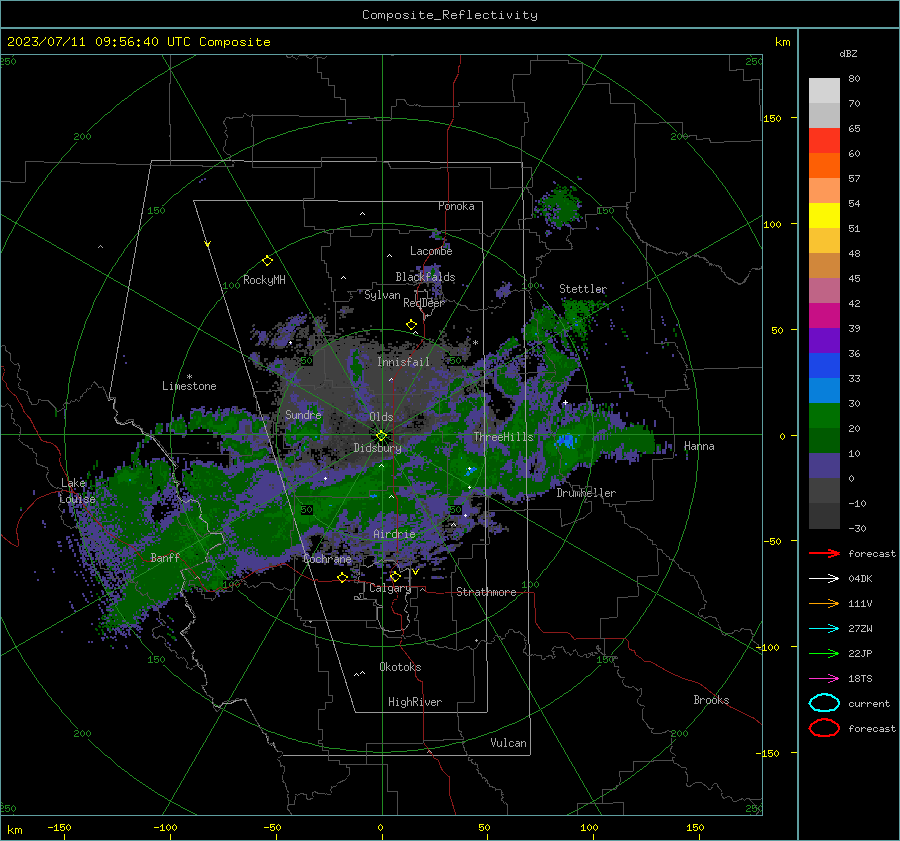Pick the bright green swatch on dBZ scale

pyautogui.click(x=824, y=416)
